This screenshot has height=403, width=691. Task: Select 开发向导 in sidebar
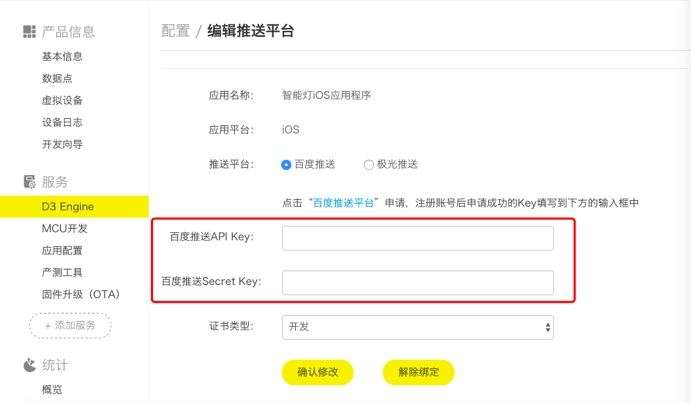point(62,145)
